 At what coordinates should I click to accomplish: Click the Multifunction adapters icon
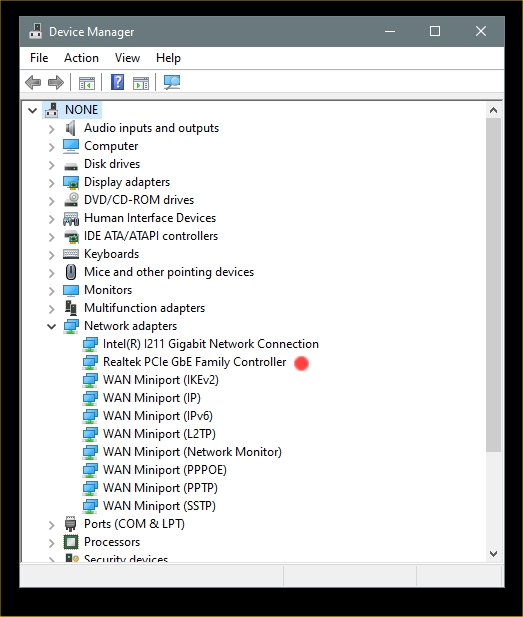click(71, 308)
